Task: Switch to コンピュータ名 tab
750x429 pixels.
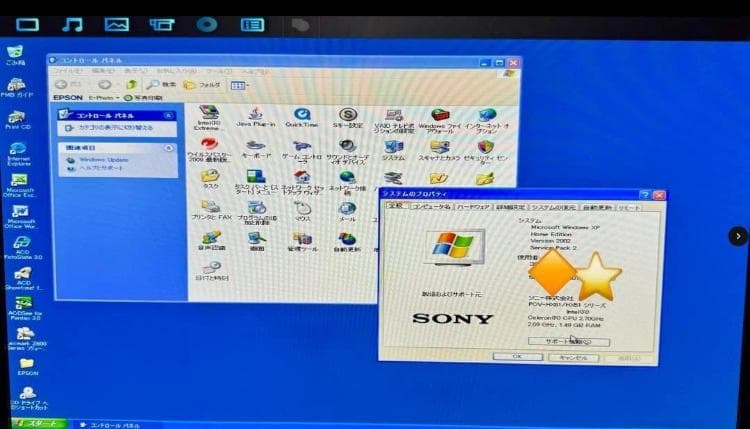Action: pos(431,207)
